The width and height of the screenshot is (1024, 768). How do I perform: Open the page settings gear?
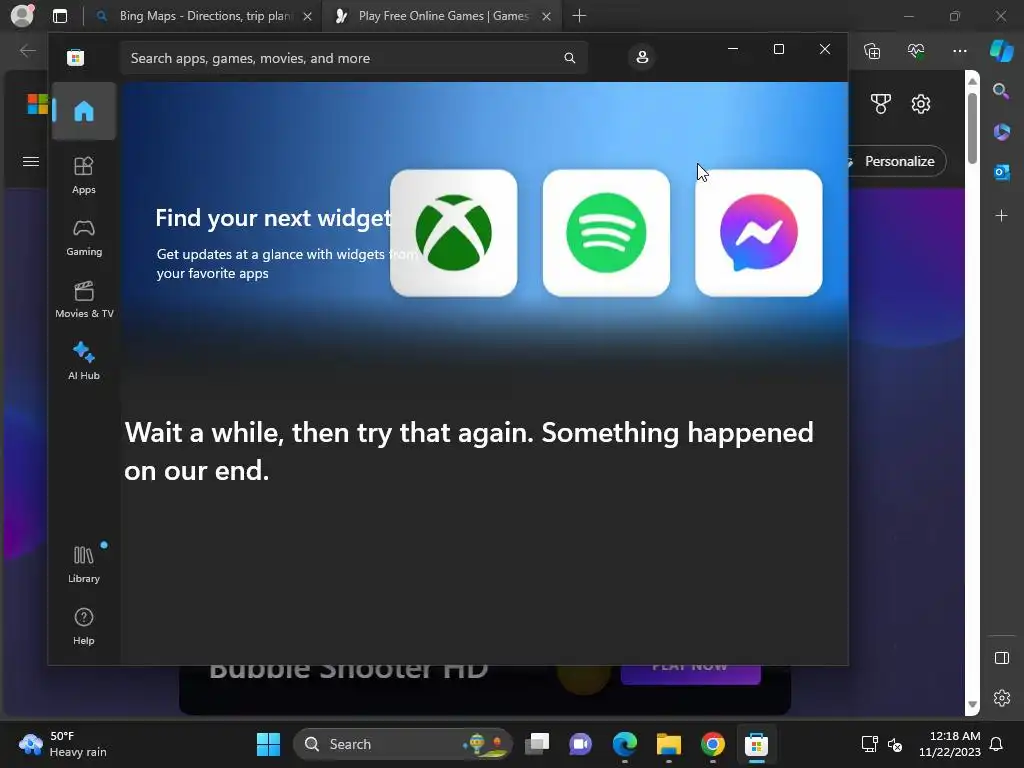coord(921,104)
